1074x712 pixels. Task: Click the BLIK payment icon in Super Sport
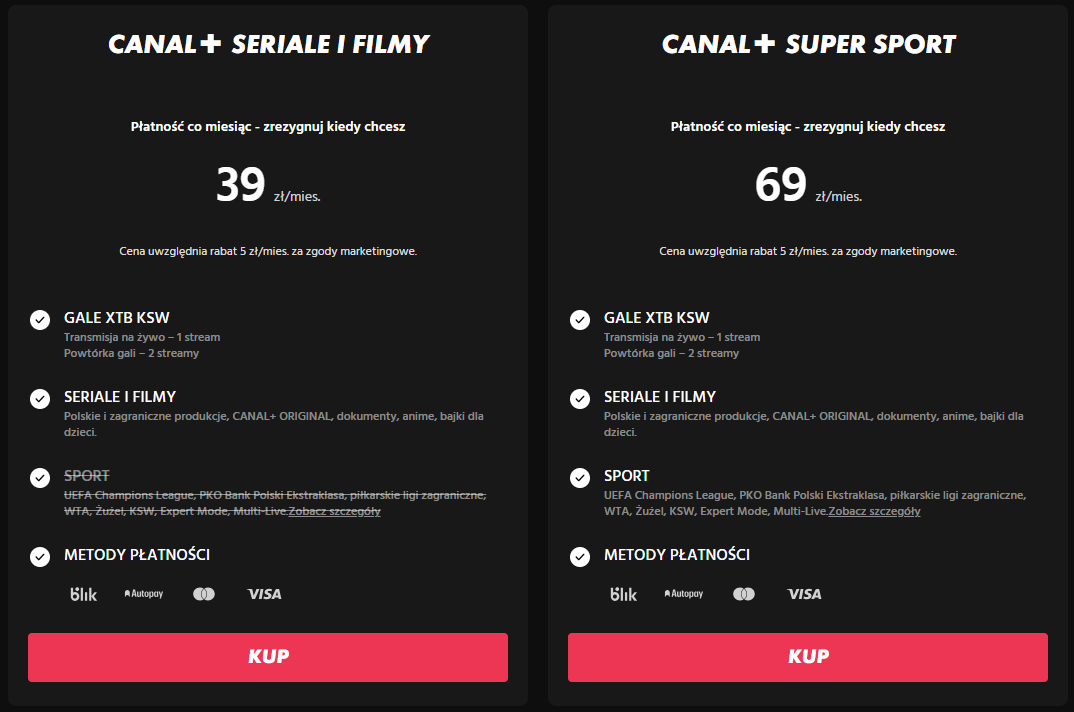click(624, 594)
